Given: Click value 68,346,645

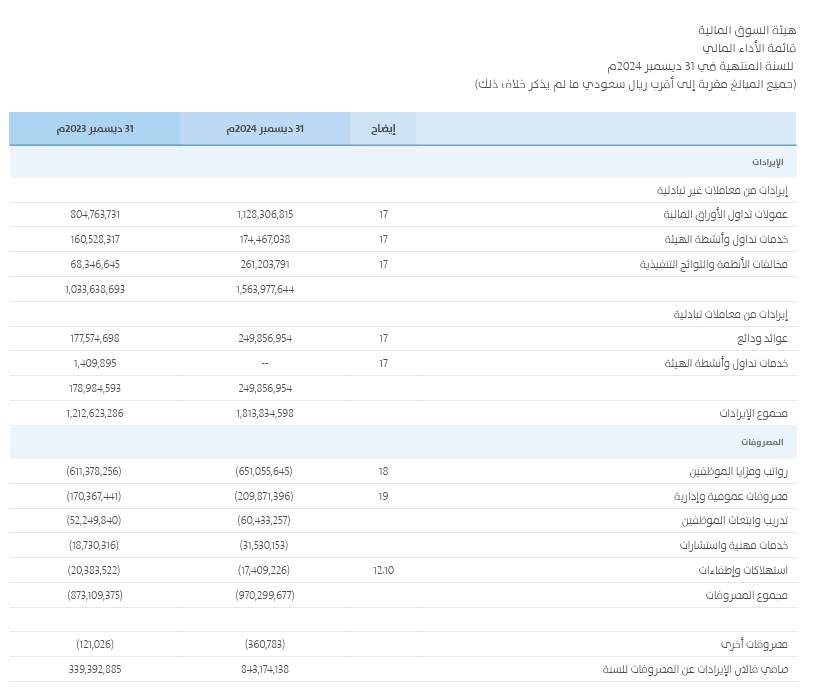Looking at the screenshot, I should click(95, 265).
